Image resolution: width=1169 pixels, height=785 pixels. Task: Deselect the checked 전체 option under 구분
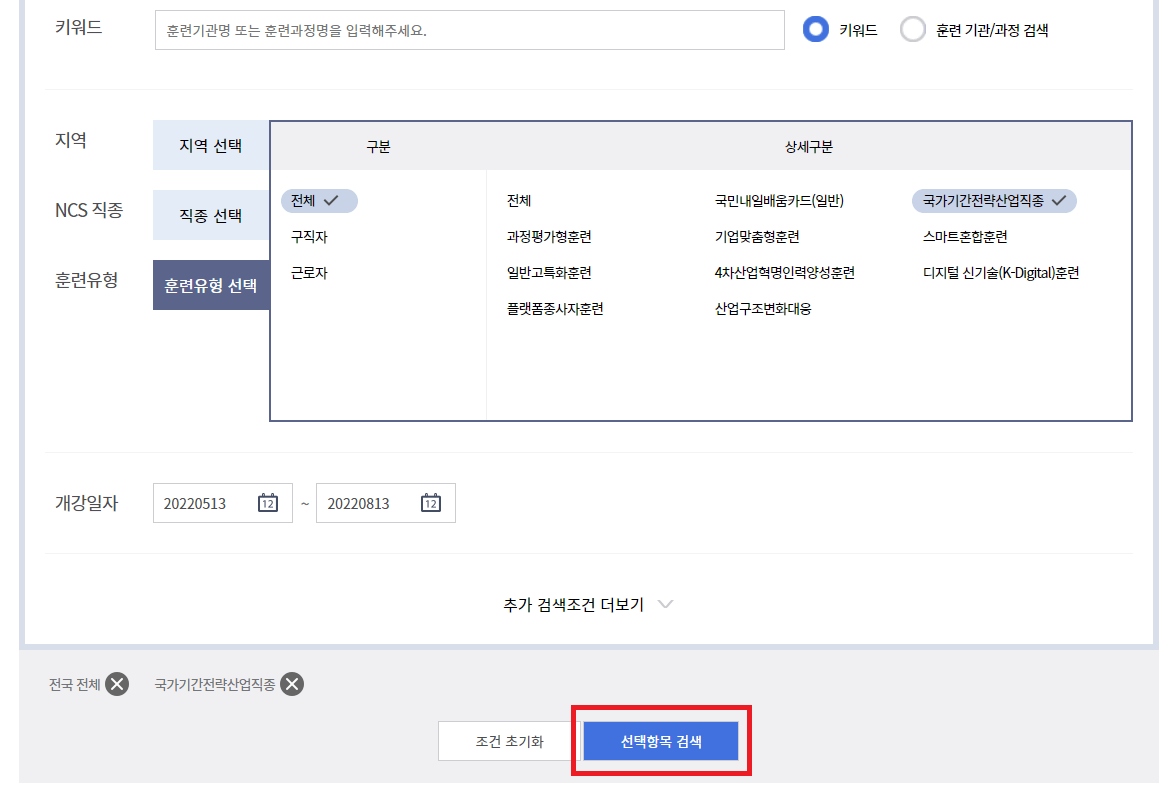click(319, 200)
